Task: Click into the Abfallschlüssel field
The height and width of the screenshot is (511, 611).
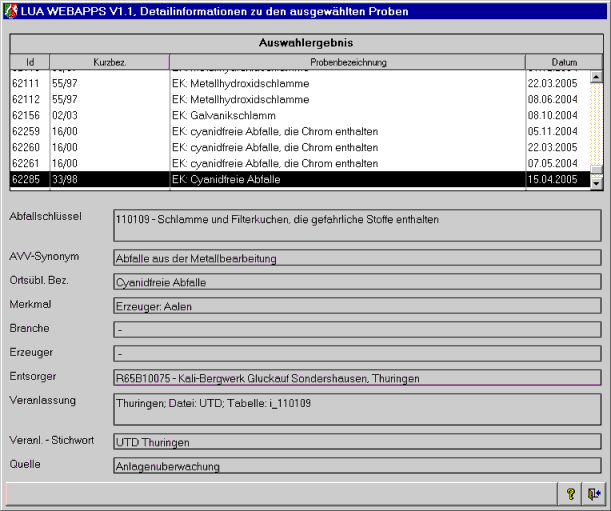Action: point(357,225)
